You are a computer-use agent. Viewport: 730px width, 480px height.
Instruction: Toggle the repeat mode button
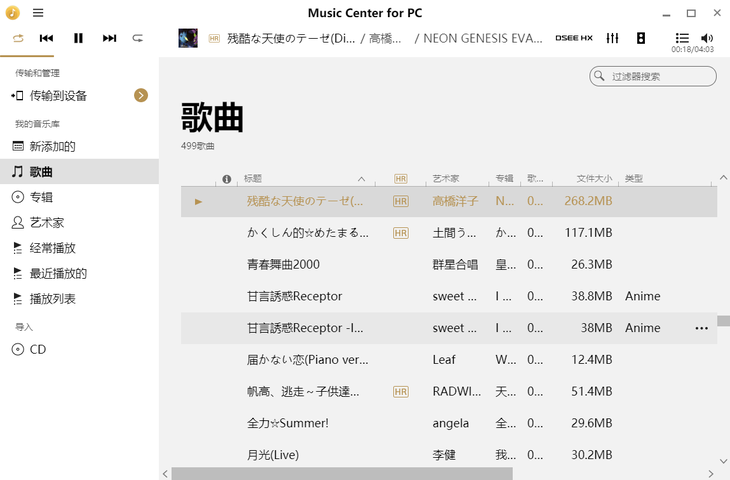[x=18, y=38]
